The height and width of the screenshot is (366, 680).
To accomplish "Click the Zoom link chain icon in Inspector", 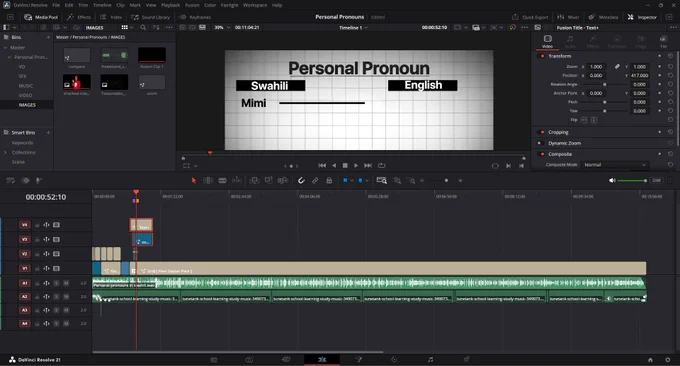I will pyautogui.click(x=617, y=66).
